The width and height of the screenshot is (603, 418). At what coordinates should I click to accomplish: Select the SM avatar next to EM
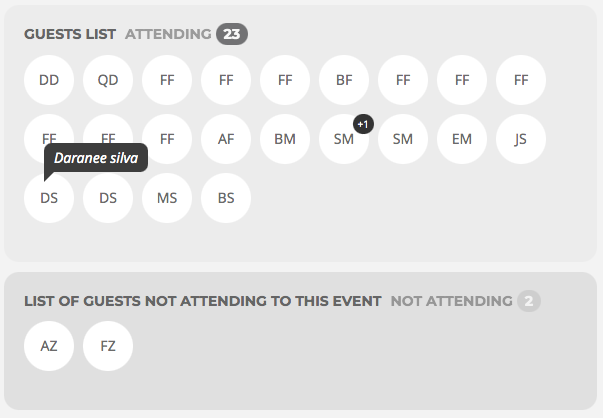pos(403,139)
